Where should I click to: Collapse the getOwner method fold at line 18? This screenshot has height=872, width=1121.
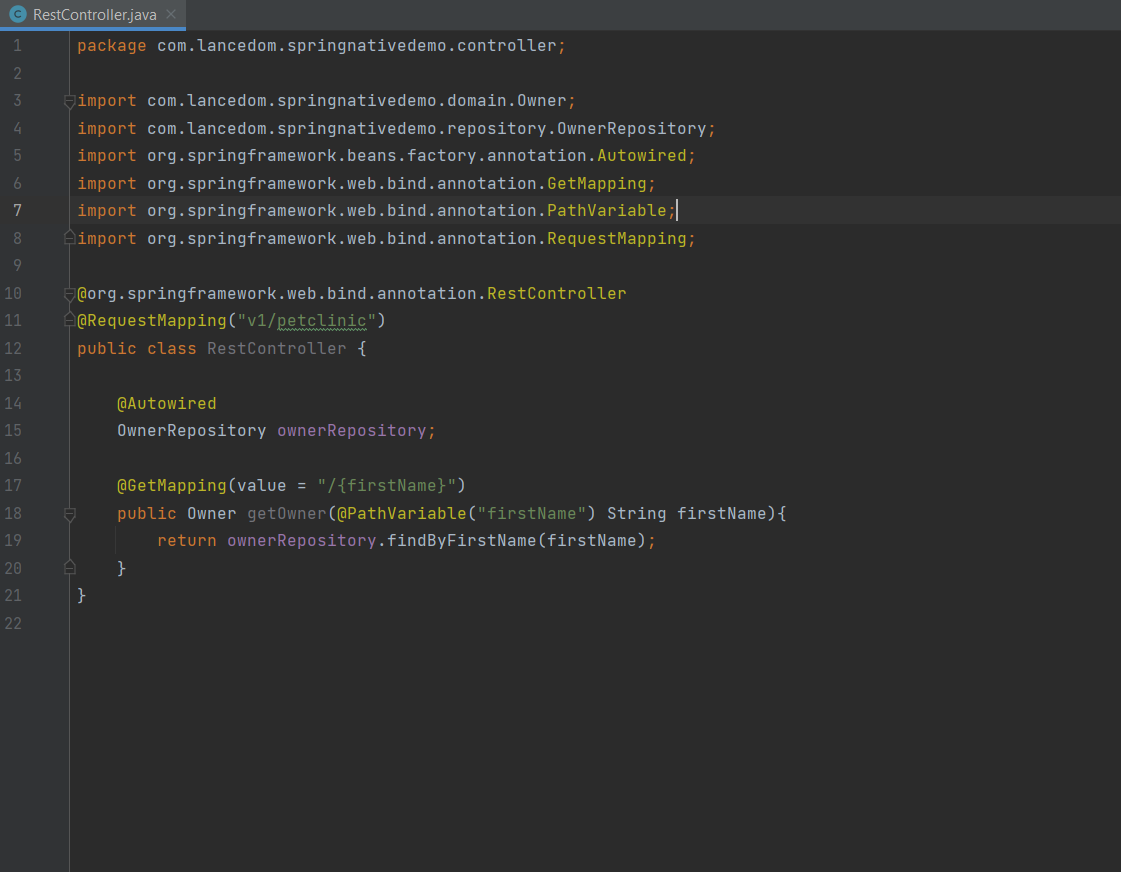click(x=69, y=514)
